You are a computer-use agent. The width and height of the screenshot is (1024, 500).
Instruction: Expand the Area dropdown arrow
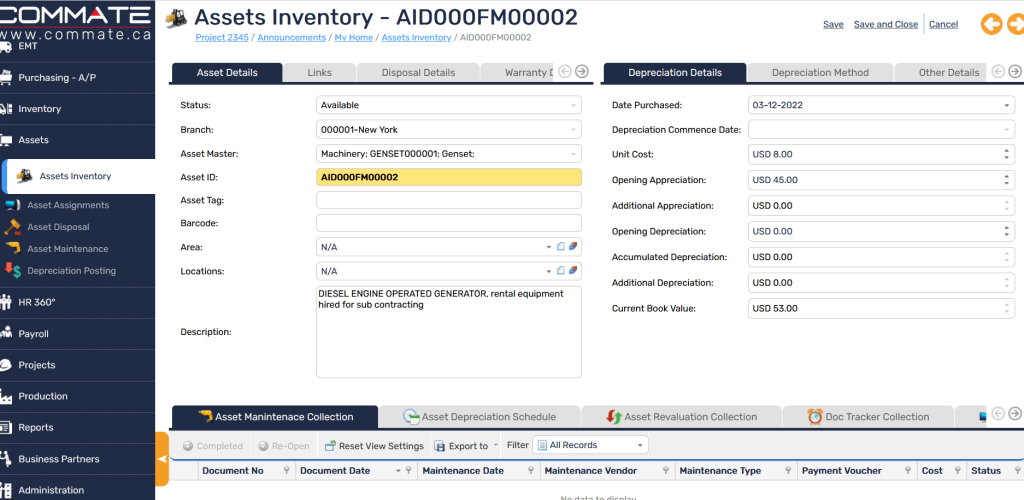click(x=549, y=247)
